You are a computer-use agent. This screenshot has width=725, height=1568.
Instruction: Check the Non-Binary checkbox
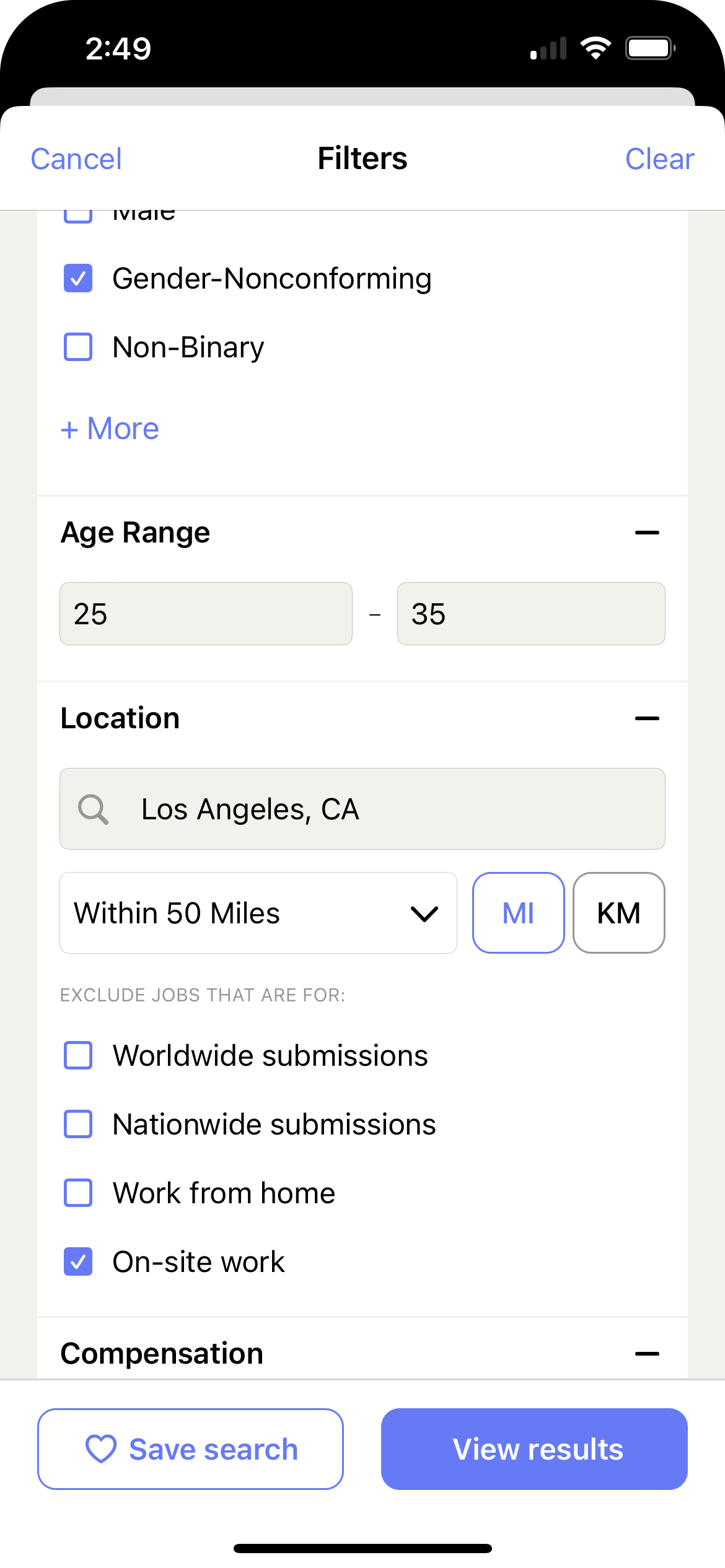click(78, 347)
